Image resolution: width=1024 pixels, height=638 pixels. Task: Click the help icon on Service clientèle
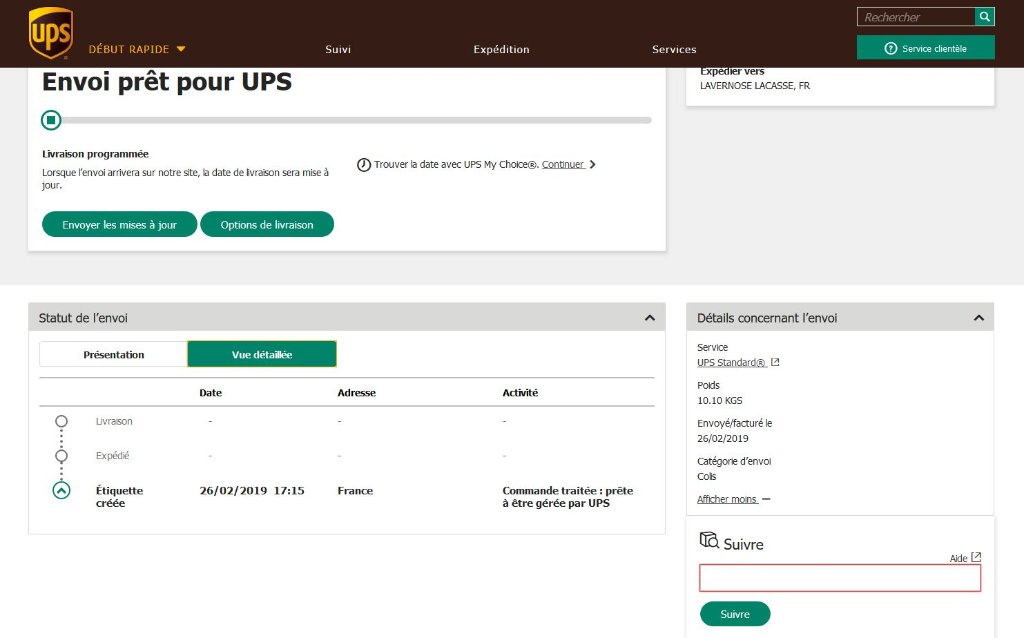click(x=890, y=48)
